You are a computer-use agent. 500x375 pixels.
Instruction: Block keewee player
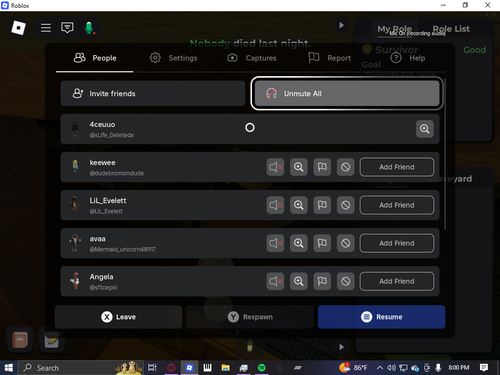click(x=345, y=167)
